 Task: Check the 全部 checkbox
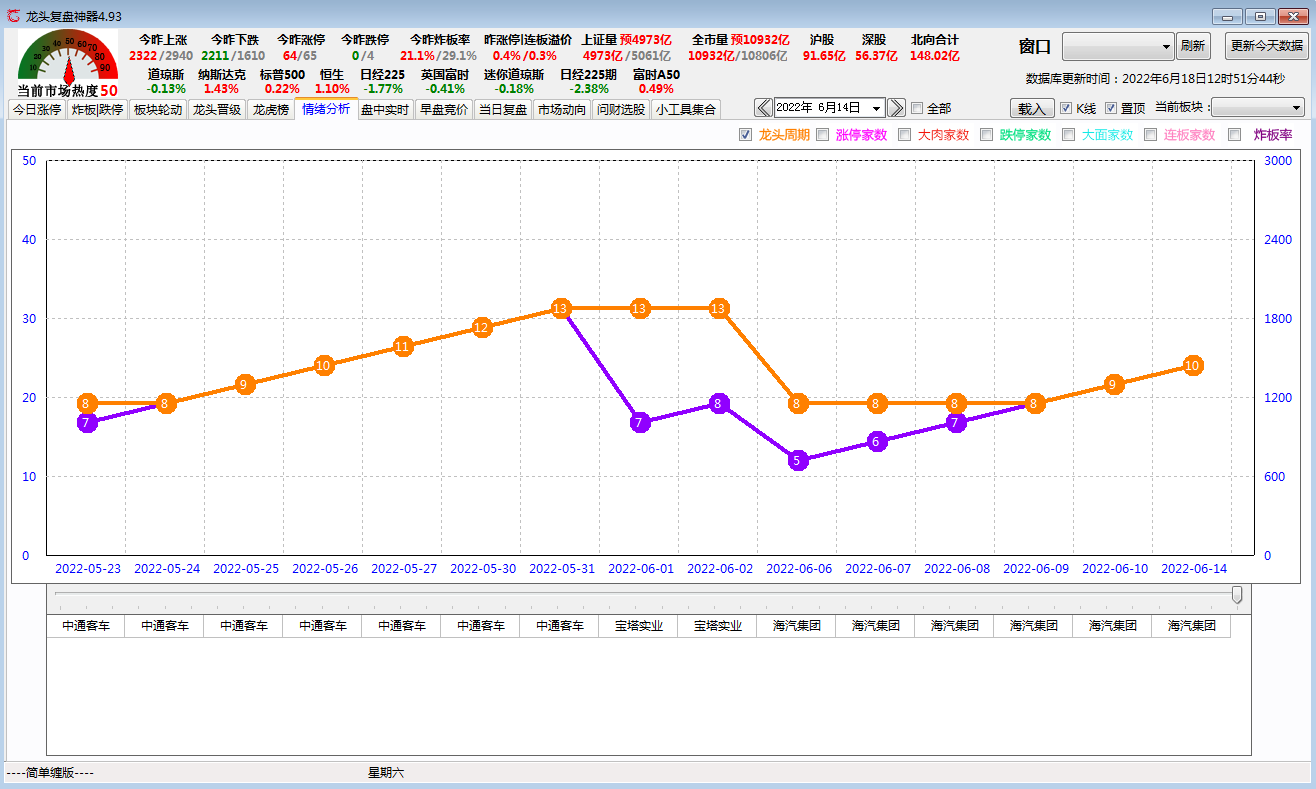tap(917, 108)
